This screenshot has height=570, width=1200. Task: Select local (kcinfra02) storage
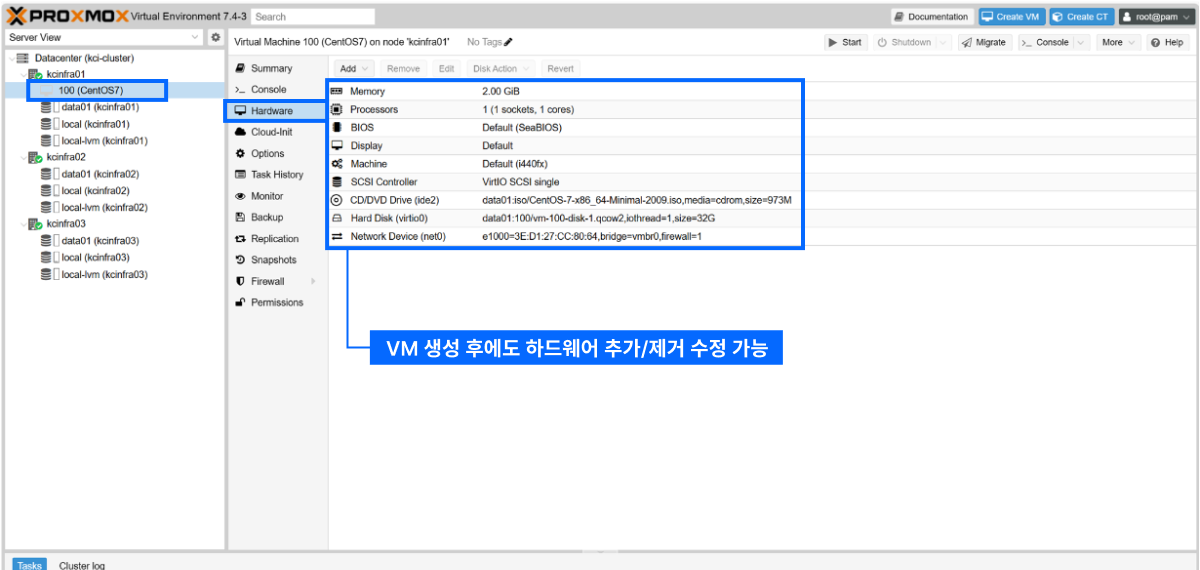[x=96, y=190]
